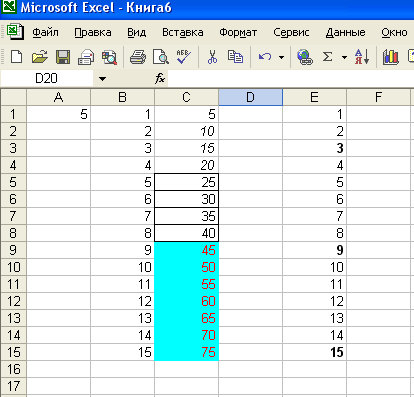Viewport: 414px width, 397px height.
Task: Open Print Preview with the magnifier page icon
Action: (x=161, y=57)
